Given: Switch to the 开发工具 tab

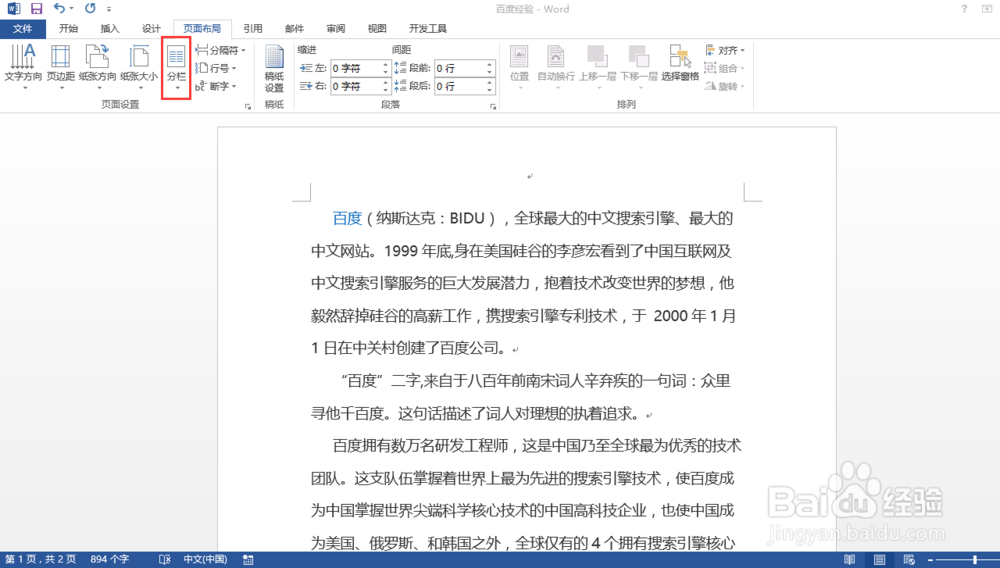Looking at the screenshot, I should pos(428,29).
